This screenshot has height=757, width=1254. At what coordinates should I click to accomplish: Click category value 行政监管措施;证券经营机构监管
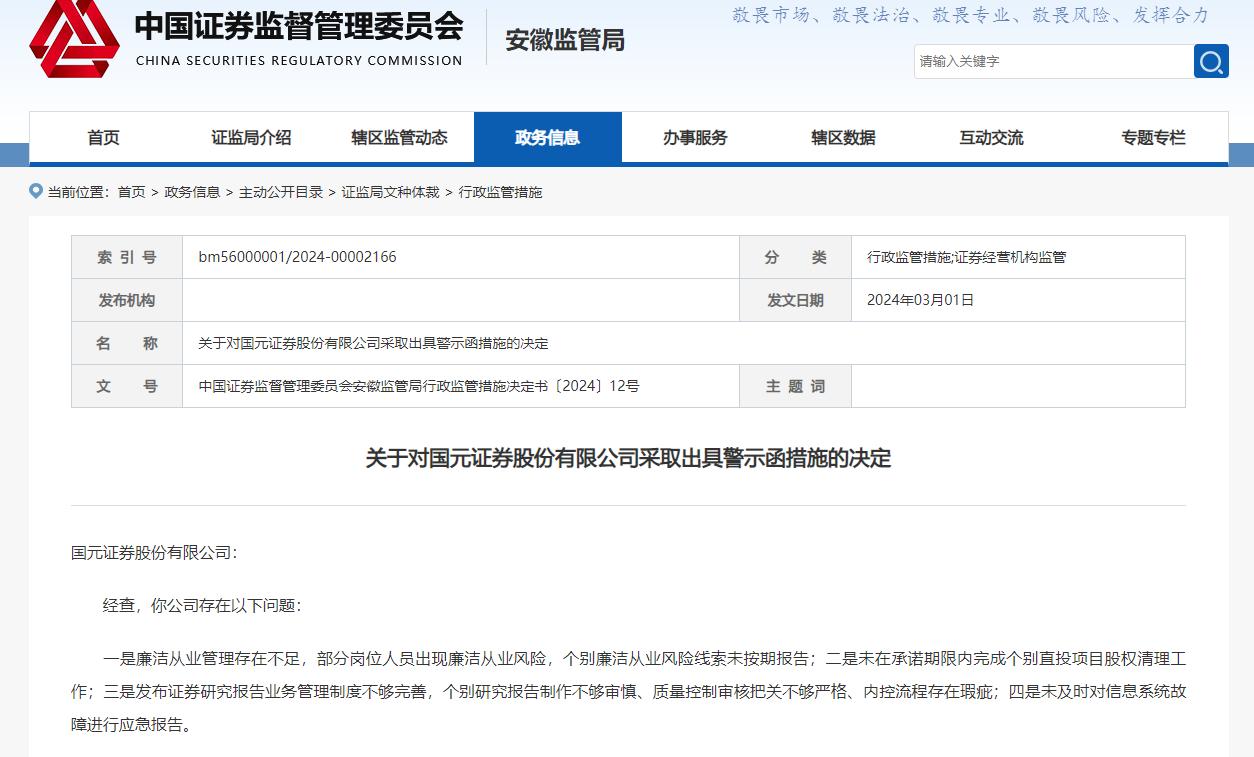tap(966, 257)
